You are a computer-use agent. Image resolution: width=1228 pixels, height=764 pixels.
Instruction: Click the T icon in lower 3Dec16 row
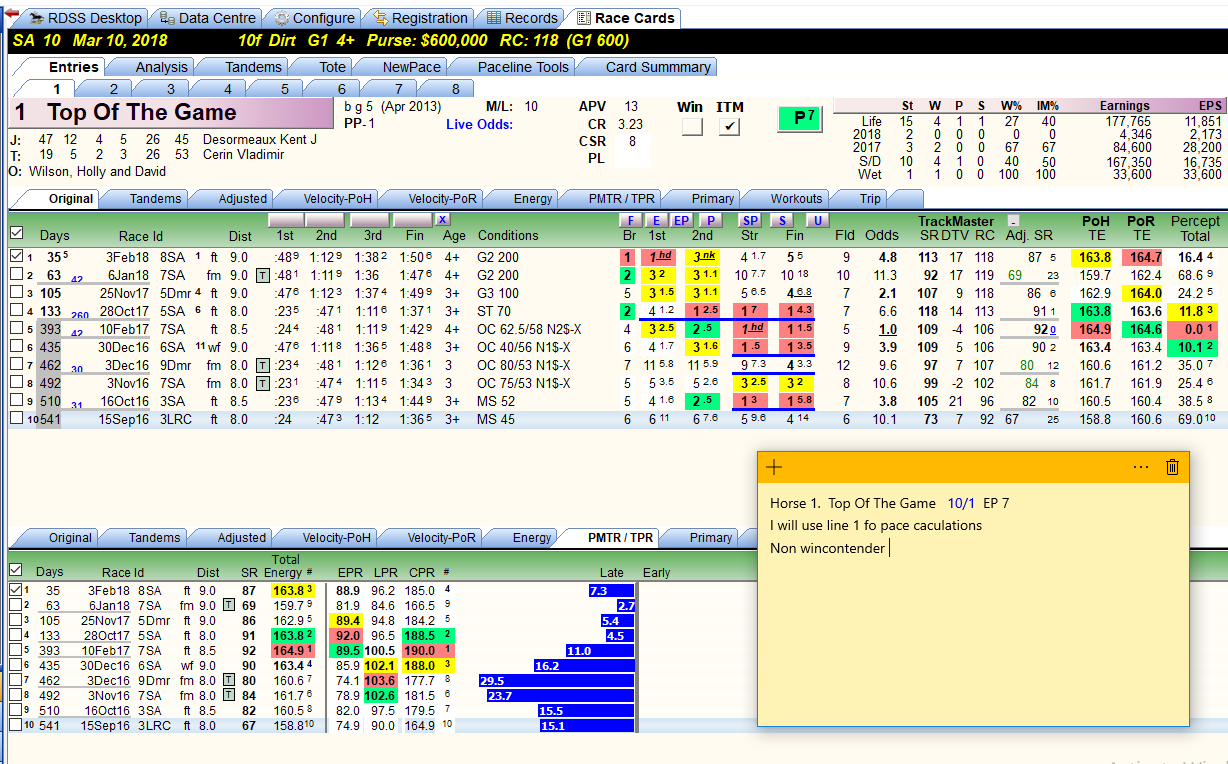(x=229, y=680)
